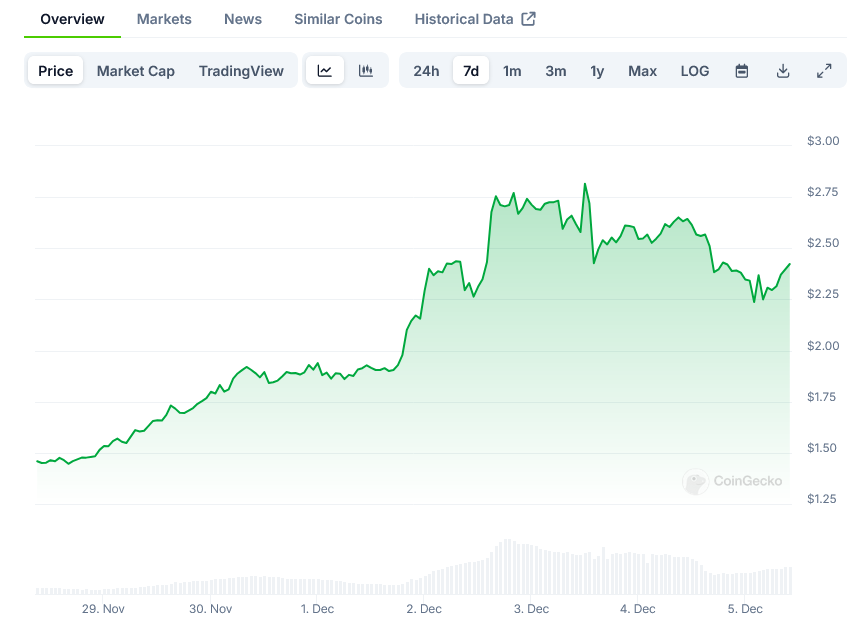847x632 pixels.
Task: Click the price peak on 3 Dec
Action: [x=585, y=184]
